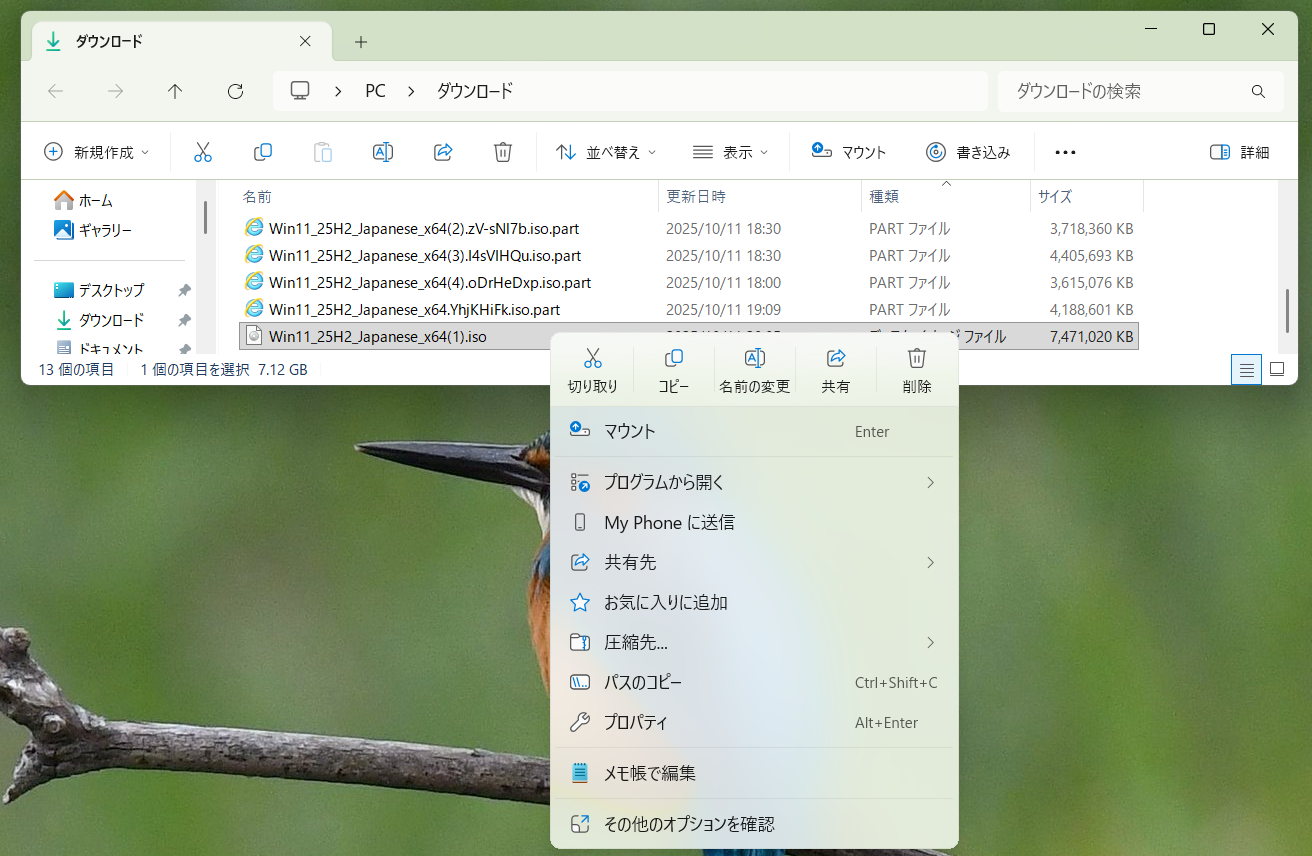Select the Cut icon in the toolbar

pos(203,151)
